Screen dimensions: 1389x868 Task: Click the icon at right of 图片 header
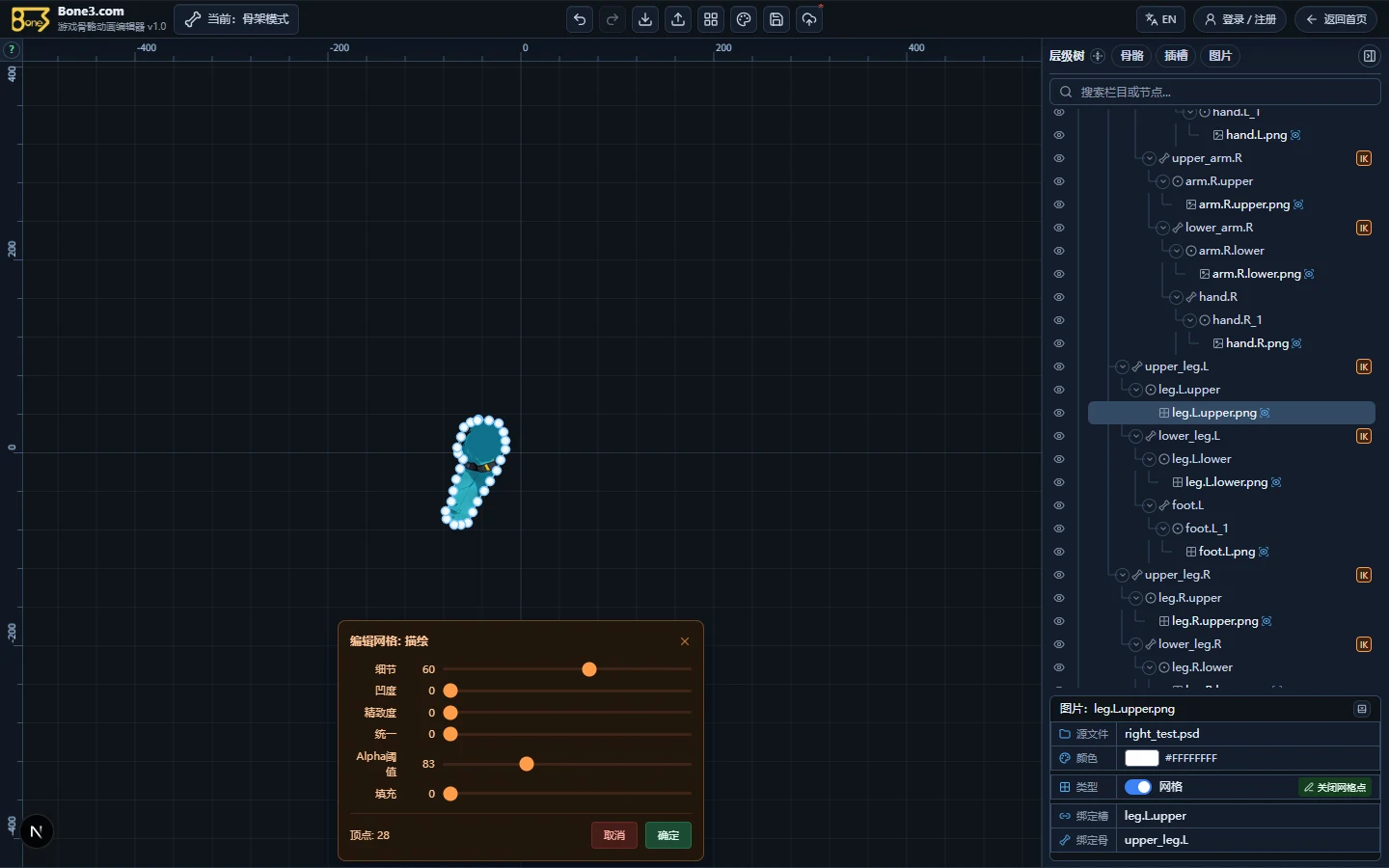coord(1362,709)
